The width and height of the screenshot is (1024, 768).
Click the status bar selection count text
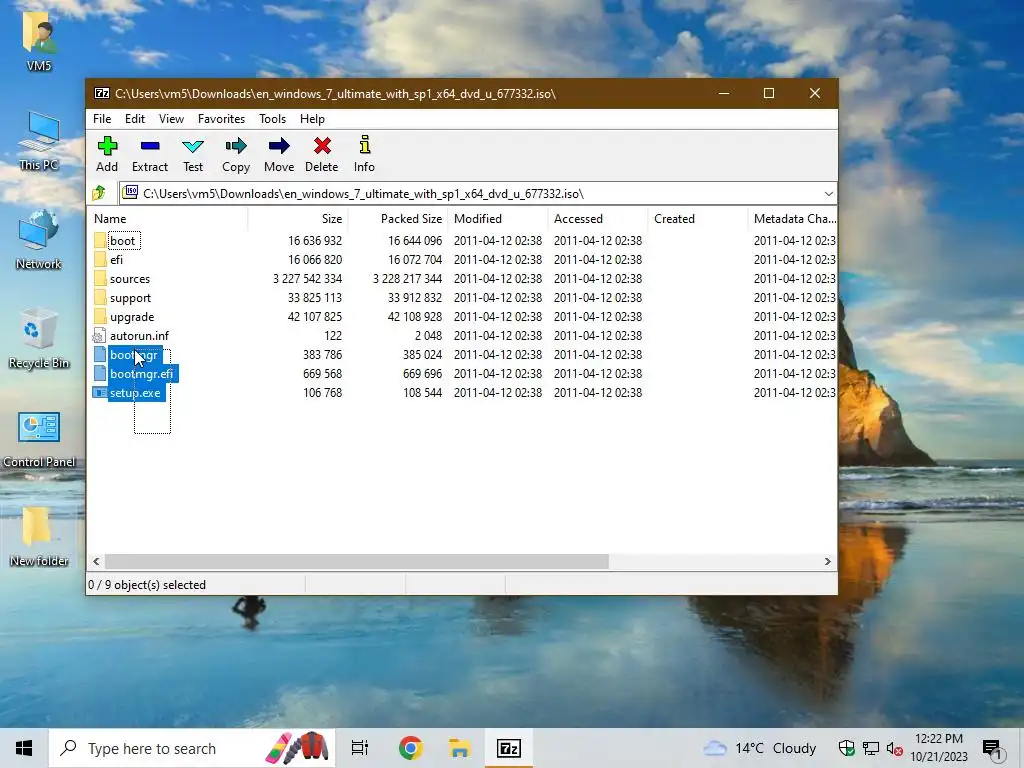[147, 584]
